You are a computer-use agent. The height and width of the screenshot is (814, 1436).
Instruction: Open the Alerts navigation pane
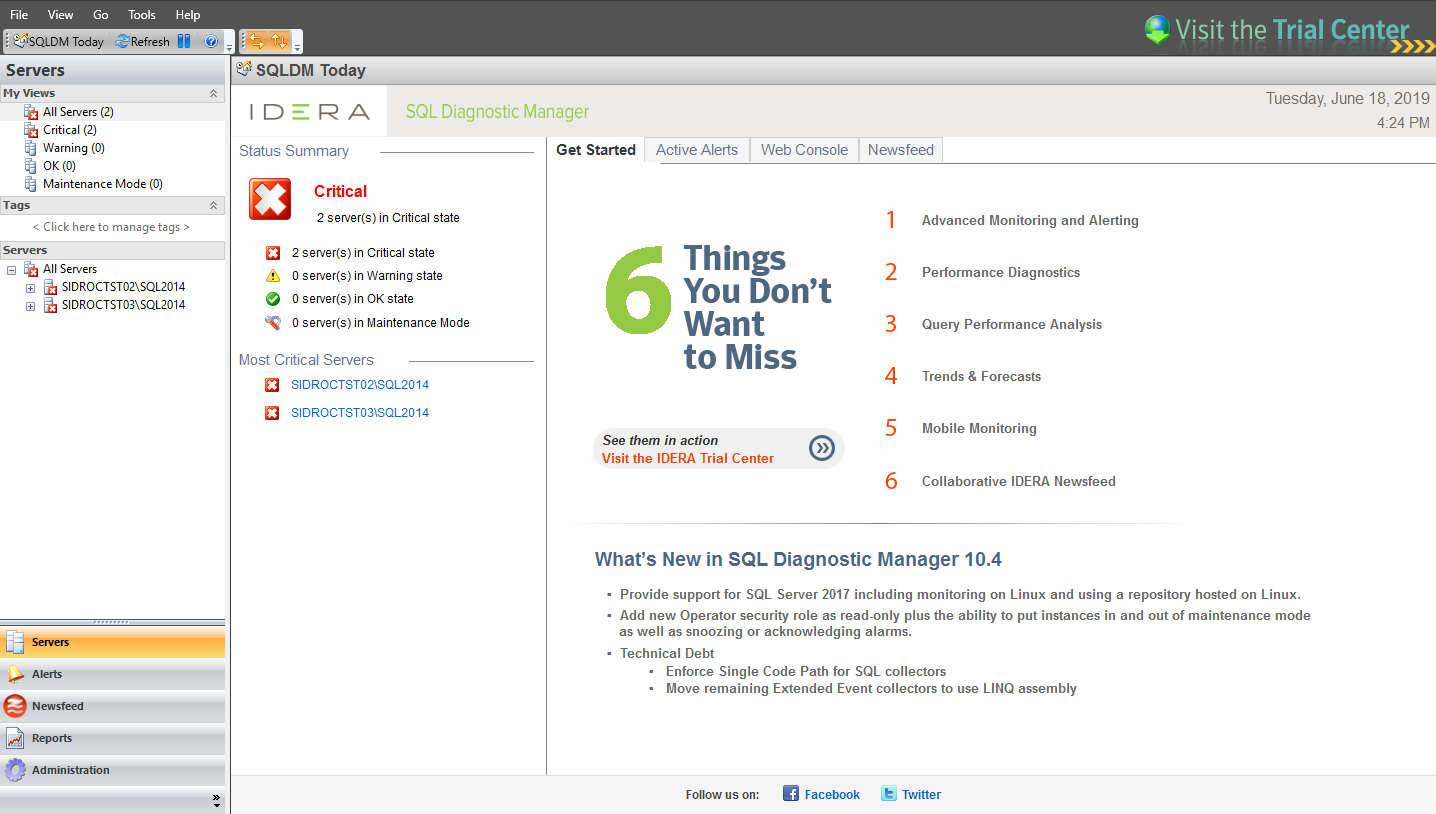(x=112, y=674)
